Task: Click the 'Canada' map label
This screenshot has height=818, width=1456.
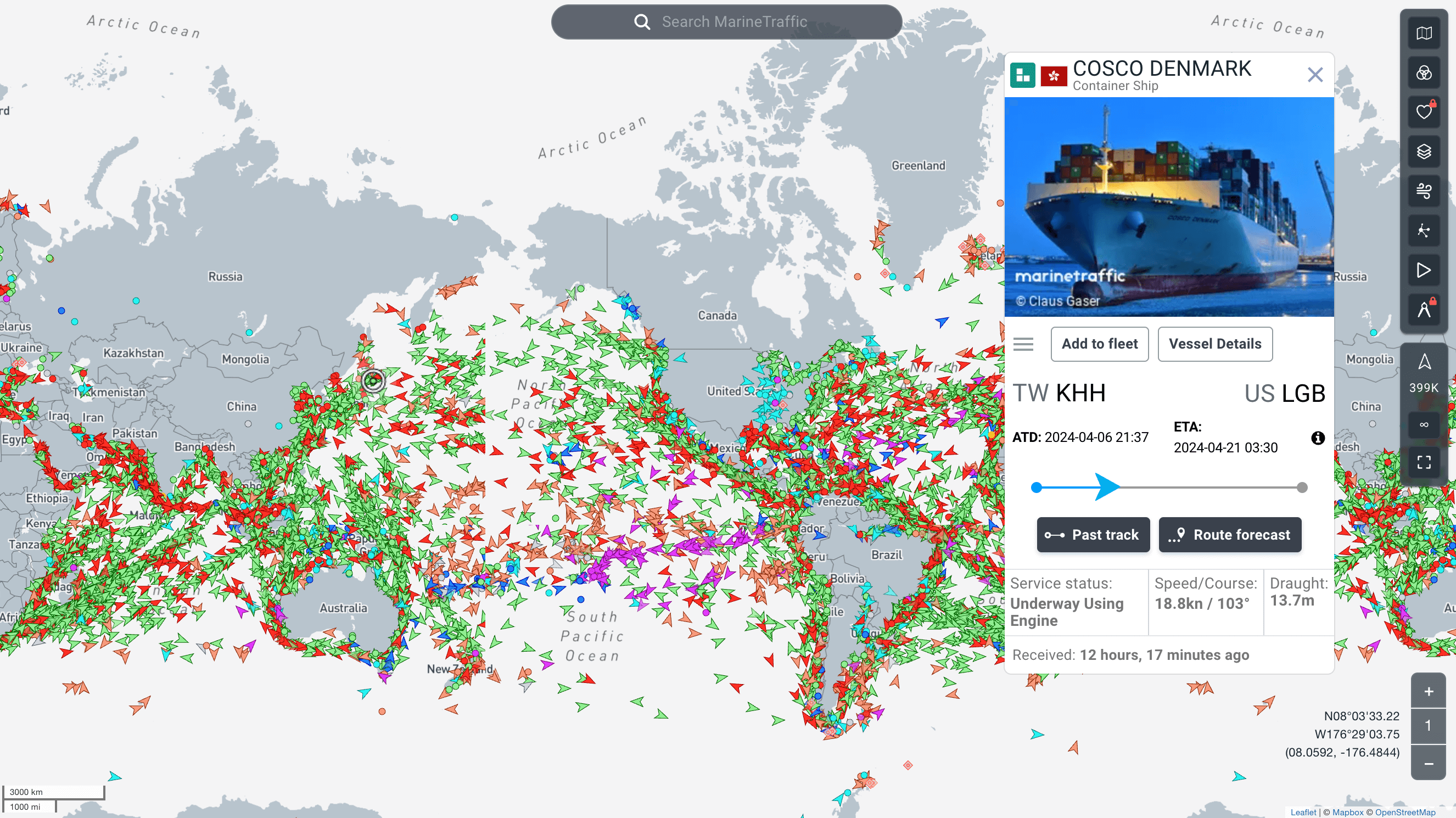Action: pos(716,316)
